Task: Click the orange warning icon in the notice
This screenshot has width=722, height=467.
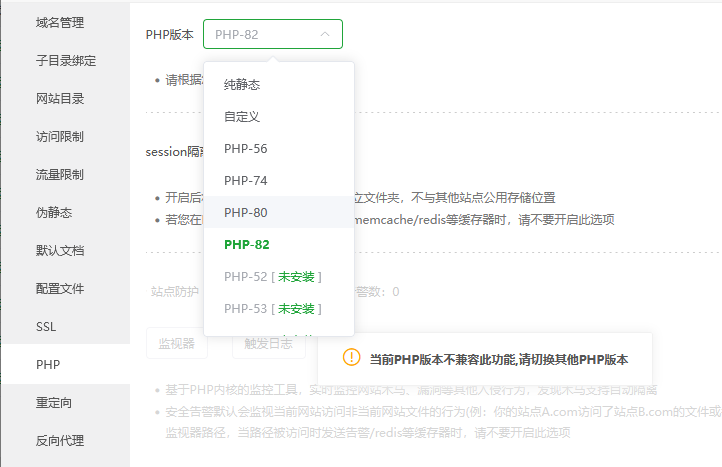Action: click(x=351, y=357)
